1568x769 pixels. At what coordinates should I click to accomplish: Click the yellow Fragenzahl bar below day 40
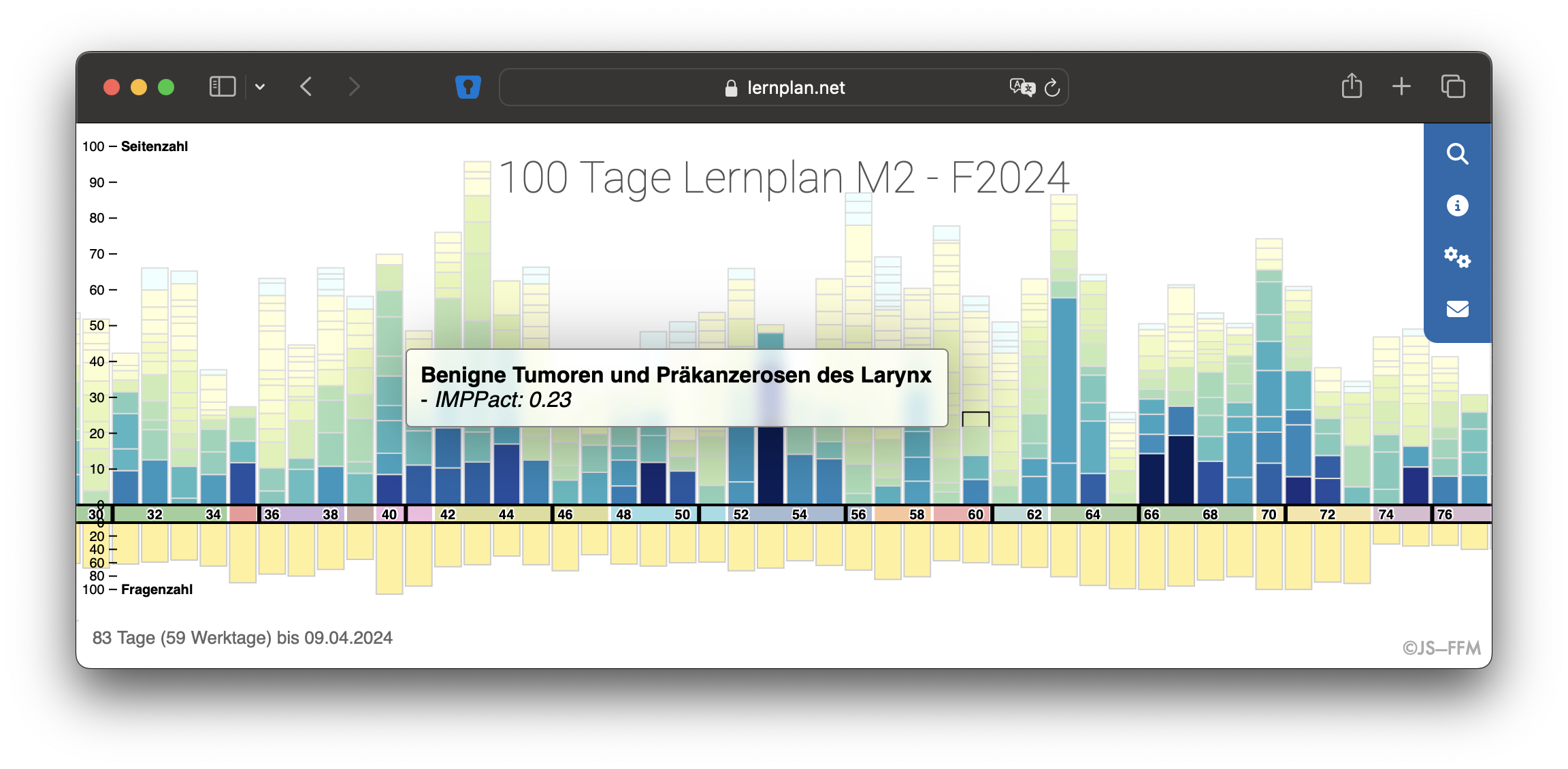tap(389, 558)
